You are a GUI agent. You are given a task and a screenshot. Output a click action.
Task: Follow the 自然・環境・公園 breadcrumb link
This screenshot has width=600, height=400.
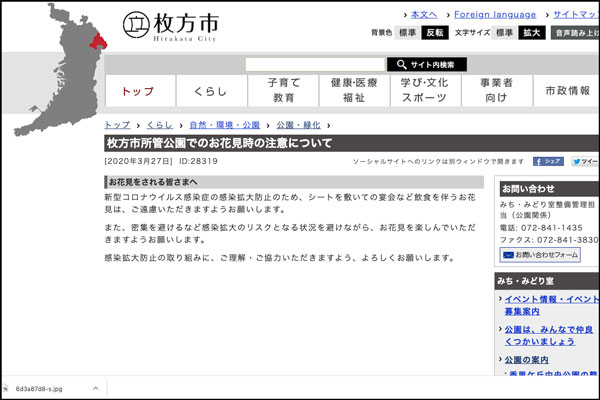[x=224, y=125]
